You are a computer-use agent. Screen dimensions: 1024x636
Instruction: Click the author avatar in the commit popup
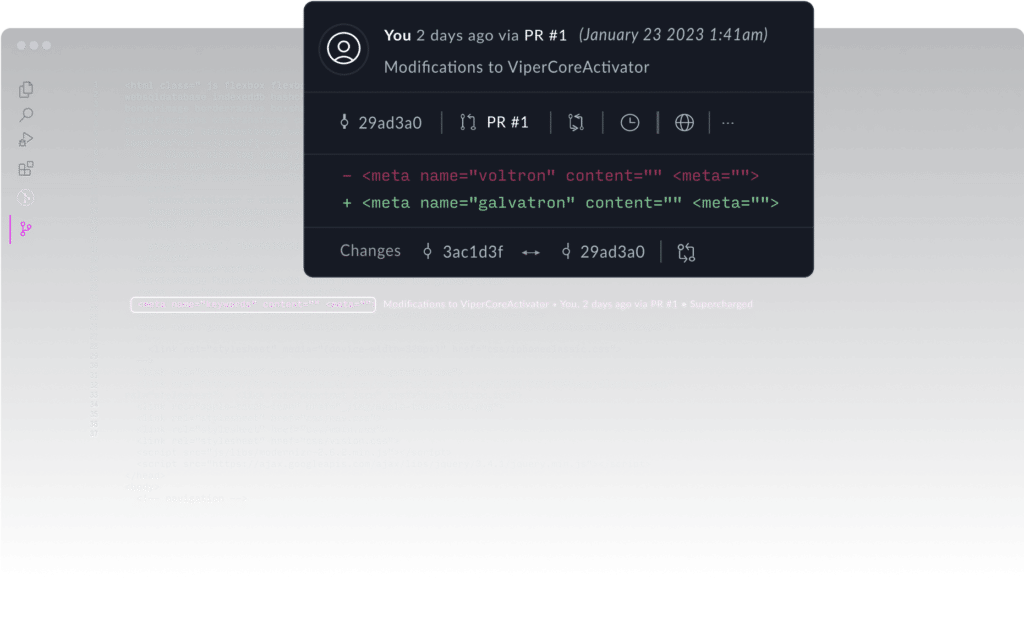pyautogui.click(x=344, y=49)
